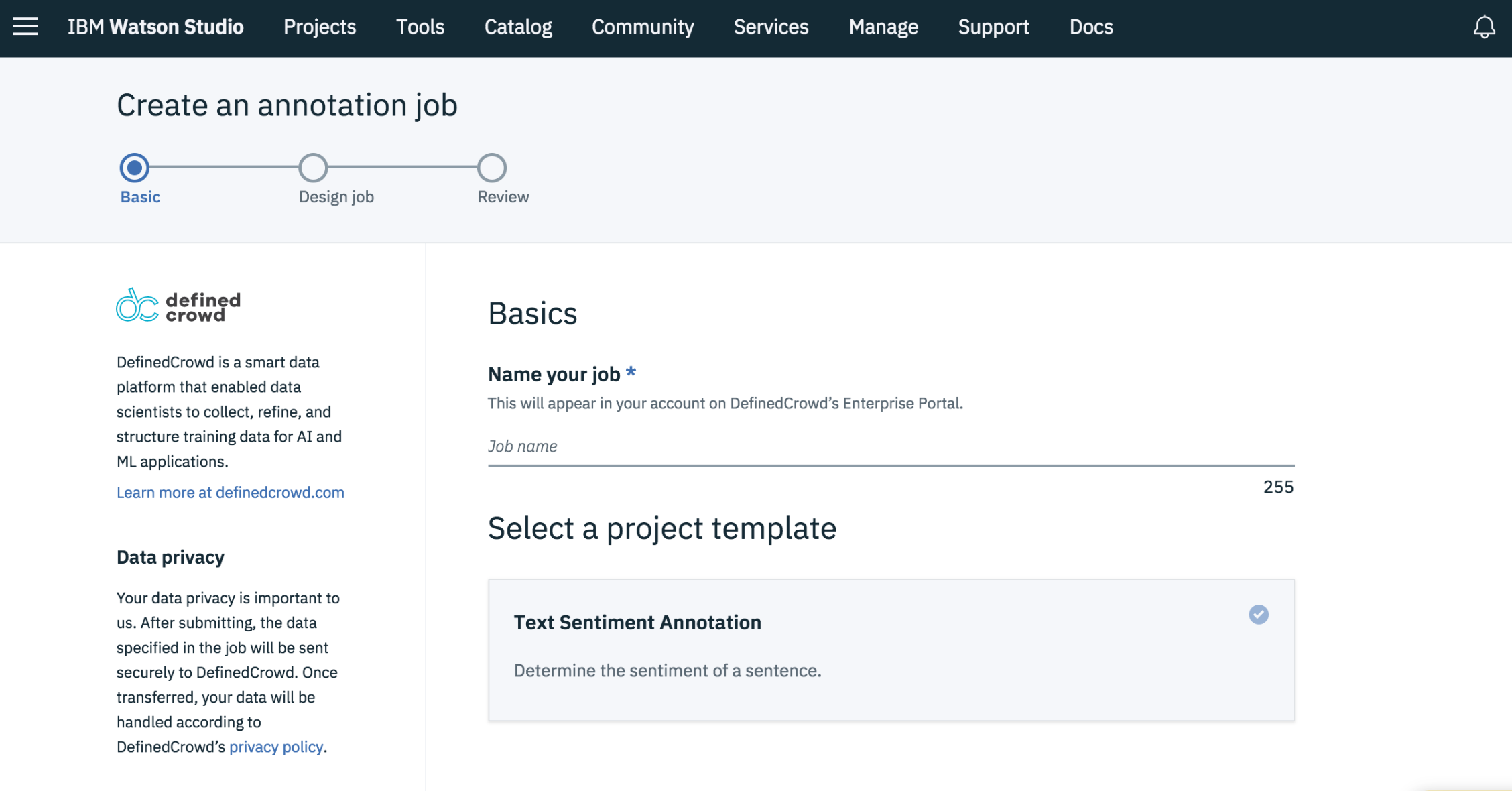The image size is (1512, 791).
Task: Select the Design job step circle
Action: pos(313,168)
